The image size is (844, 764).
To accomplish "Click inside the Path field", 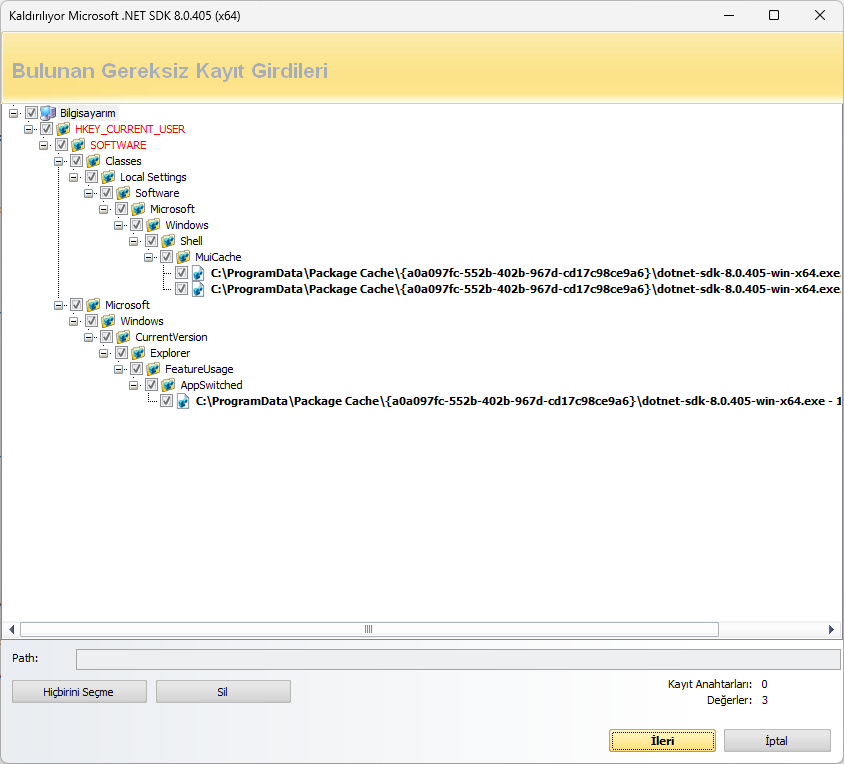I will 458,660.
